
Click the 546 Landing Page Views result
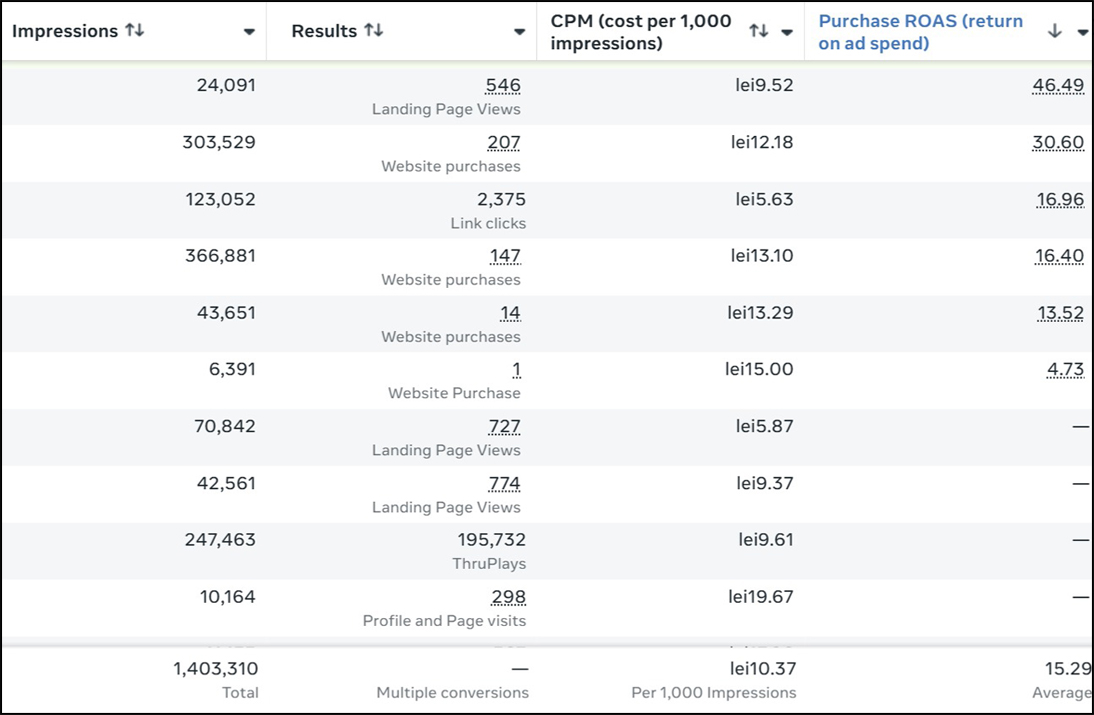coord(503,86)
